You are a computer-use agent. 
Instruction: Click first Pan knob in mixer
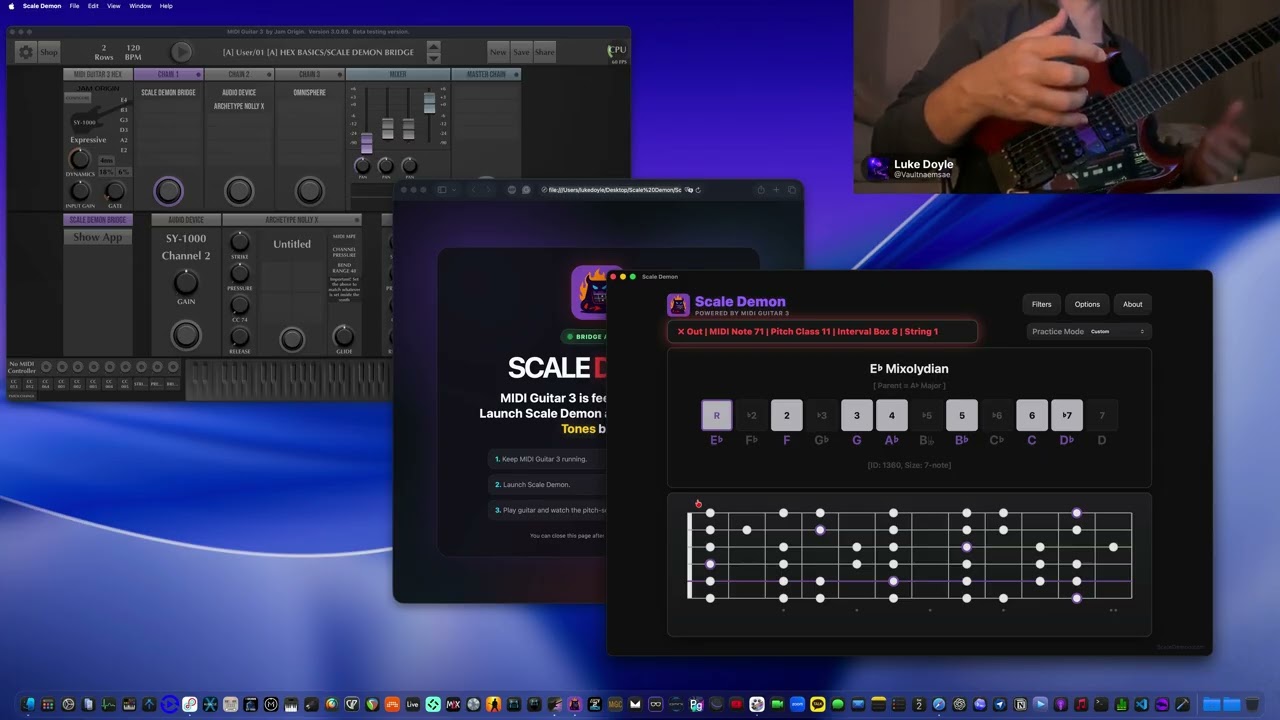click(362, 165)
